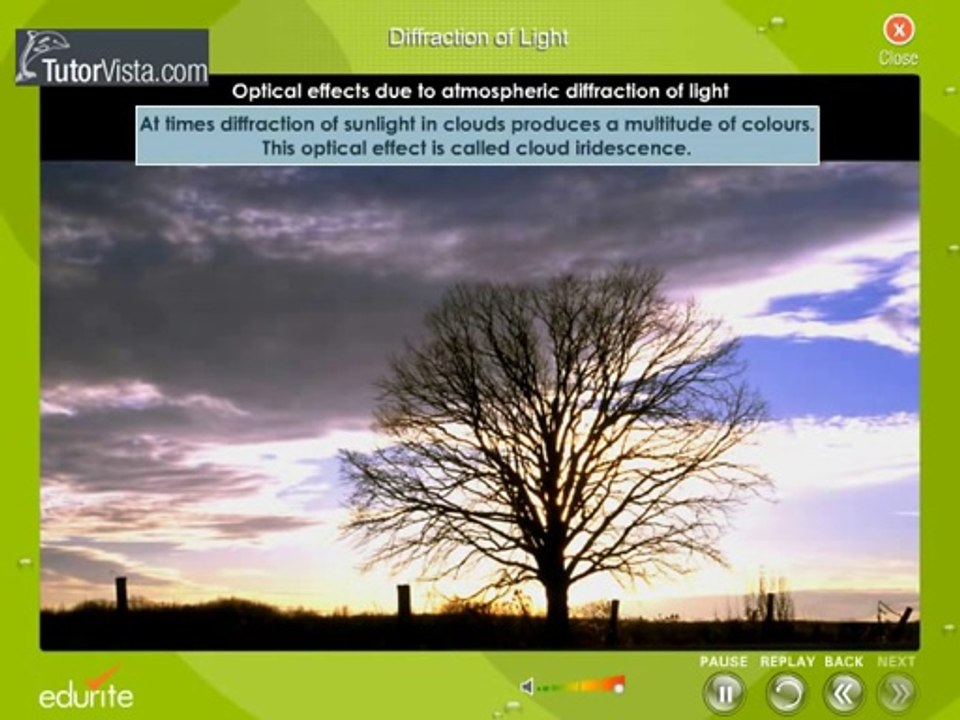Advance with the Next arrow button

pyautogui.click(x=898, y=694)
